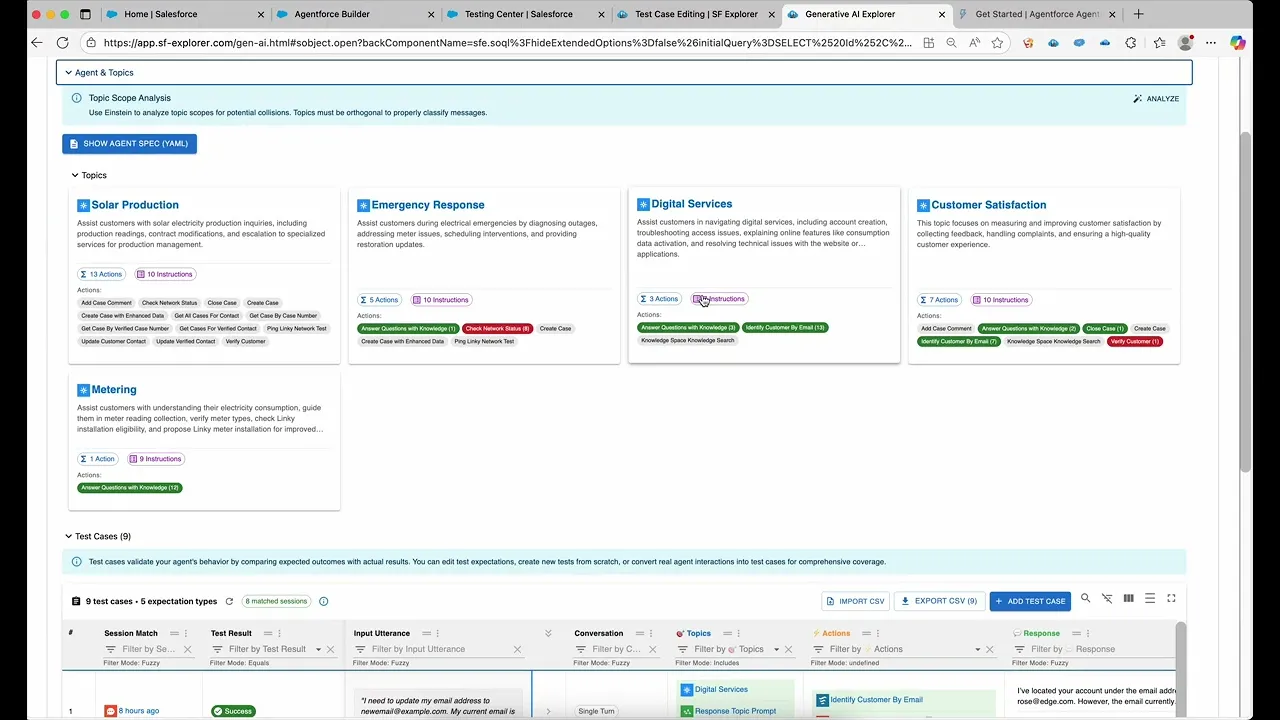Click the browser profile avatar icon

(1185, 43)
